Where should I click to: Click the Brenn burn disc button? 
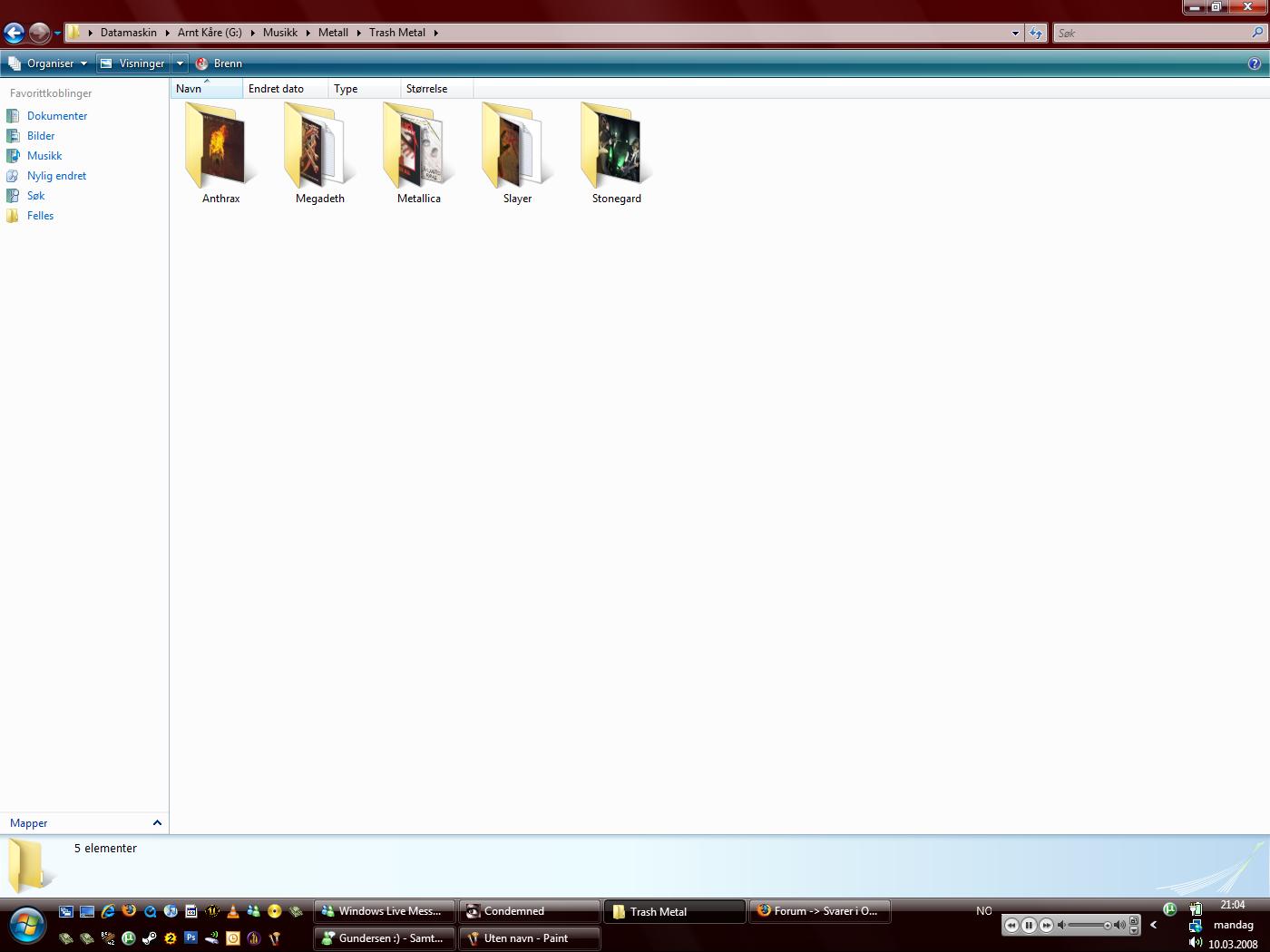pos(219,63)
